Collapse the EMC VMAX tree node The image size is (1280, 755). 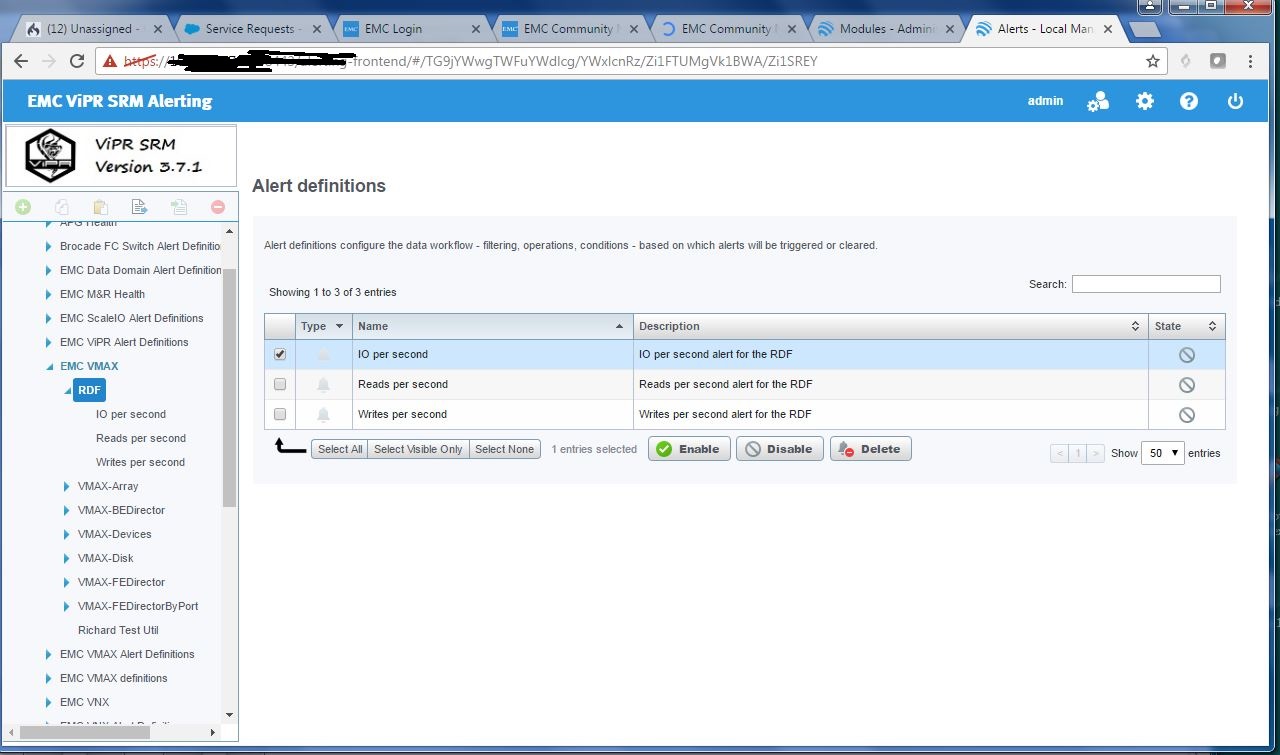tap(49, 367)
